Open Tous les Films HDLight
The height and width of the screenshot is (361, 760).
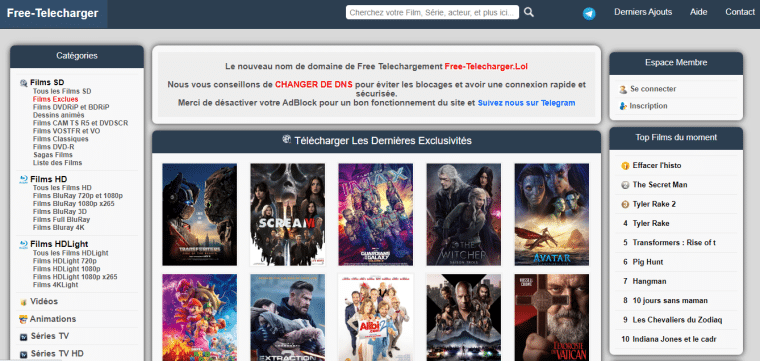[x=71, y=253]
